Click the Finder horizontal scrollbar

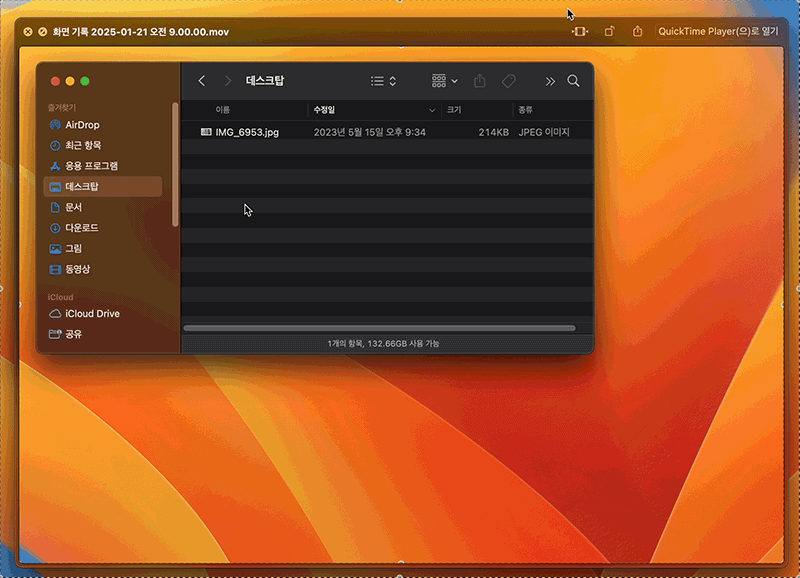point(380,328)
